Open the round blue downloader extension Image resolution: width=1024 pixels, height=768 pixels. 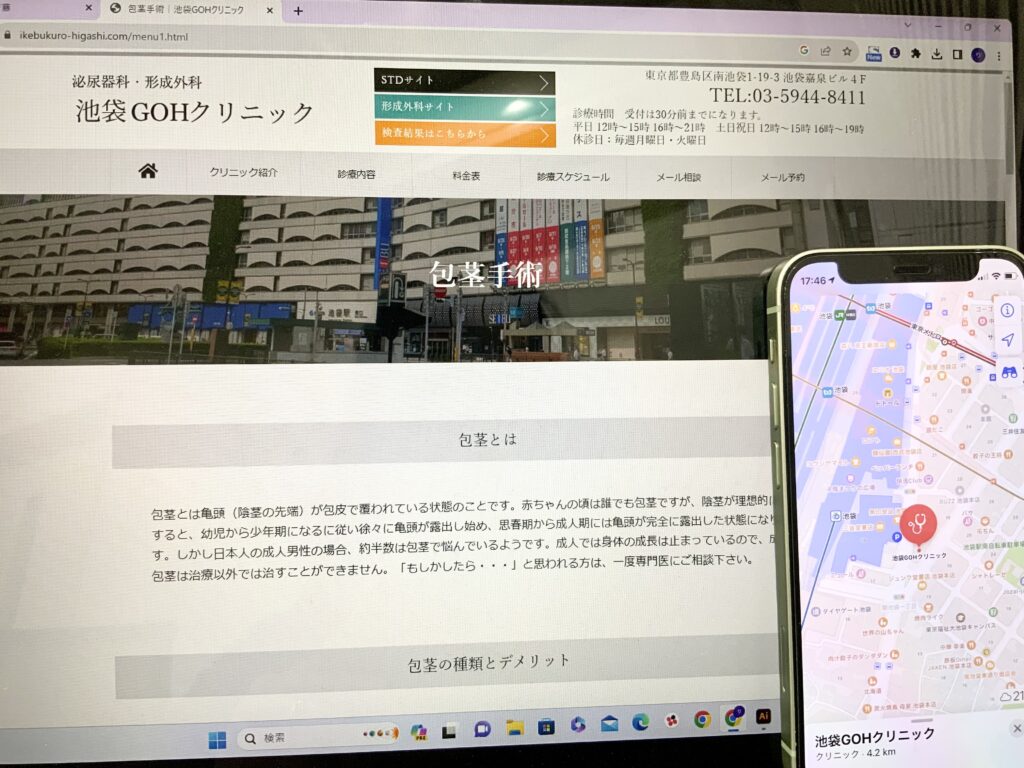(x=895, y=53)
